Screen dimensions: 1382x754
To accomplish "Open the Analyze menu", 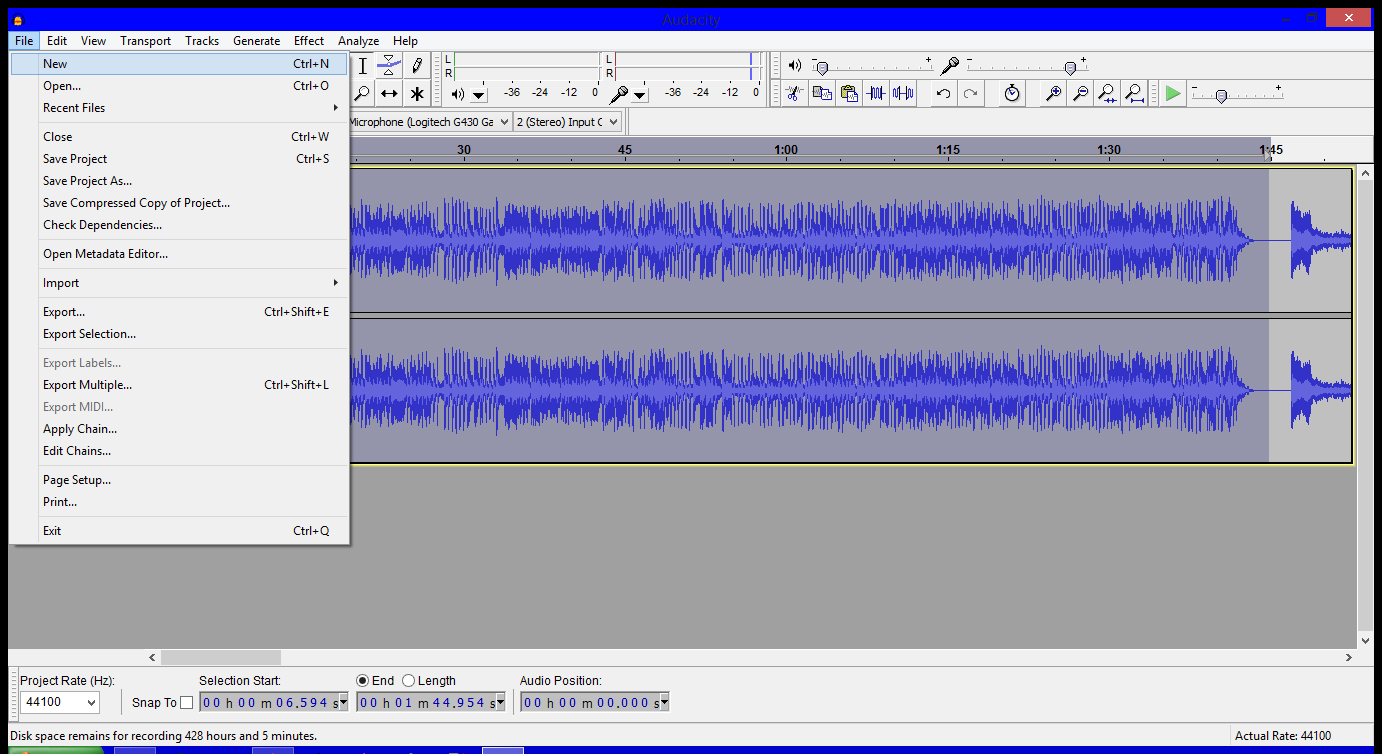I will pos(358,41).
